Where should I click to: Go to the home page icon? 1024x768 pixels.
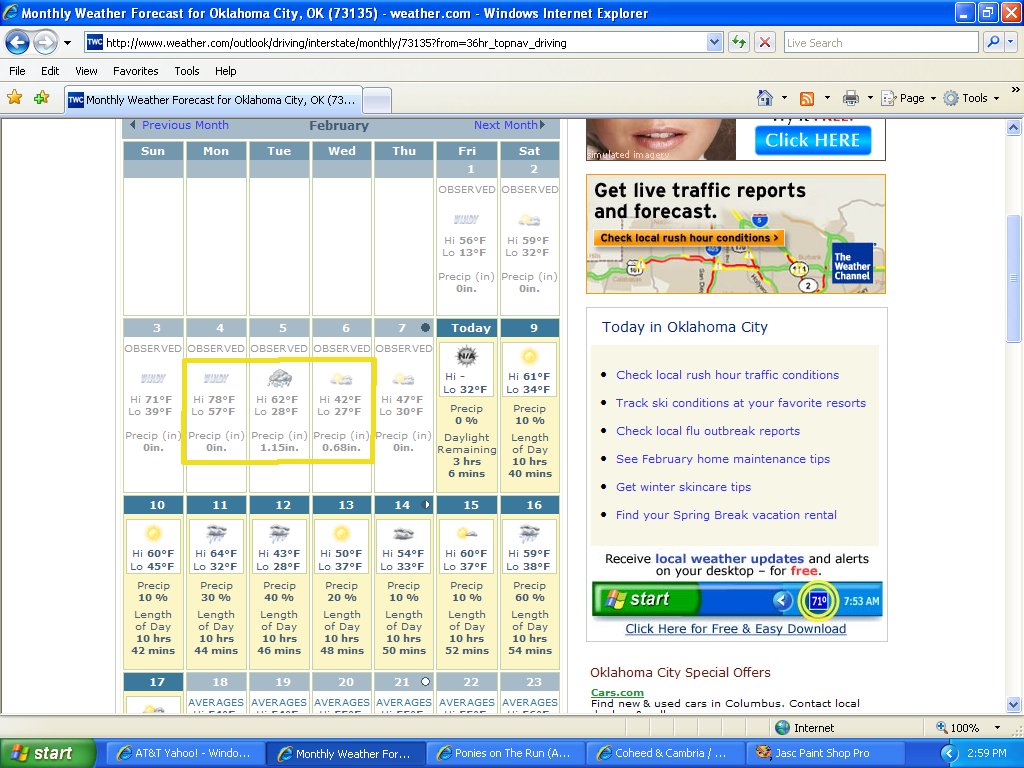(x=765, y=98)
